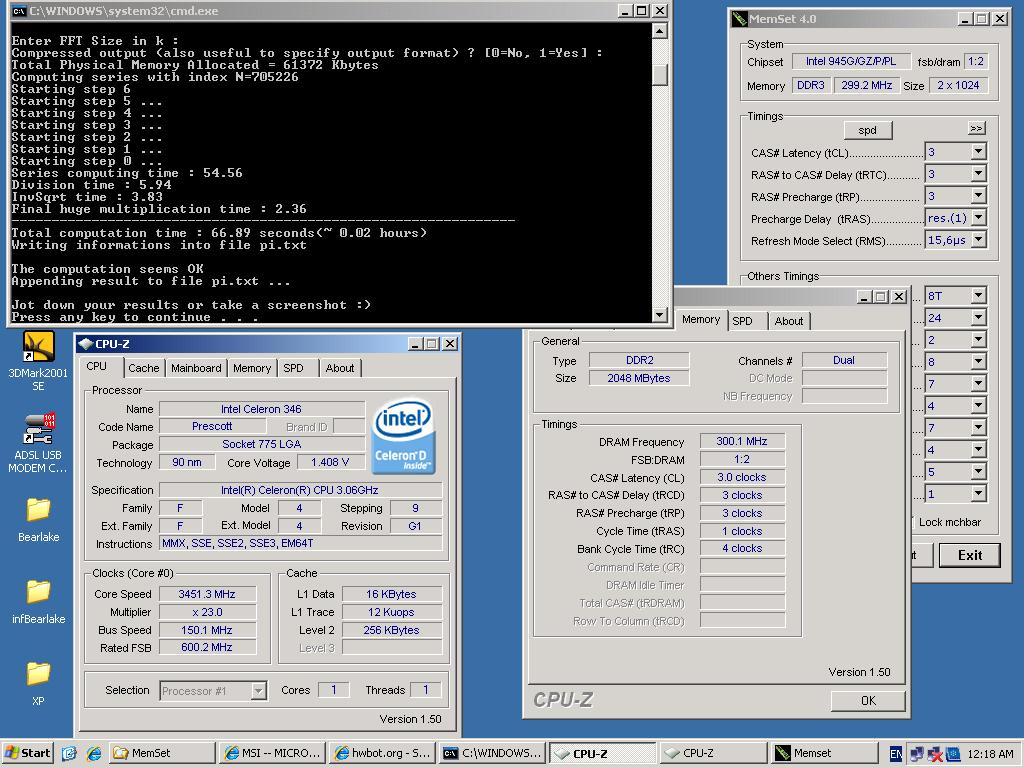Click the memory Size value 2048 MBytes
The width and height of the screenshot is (1024, 768).
pyautogui.click(x=639, y=378)
